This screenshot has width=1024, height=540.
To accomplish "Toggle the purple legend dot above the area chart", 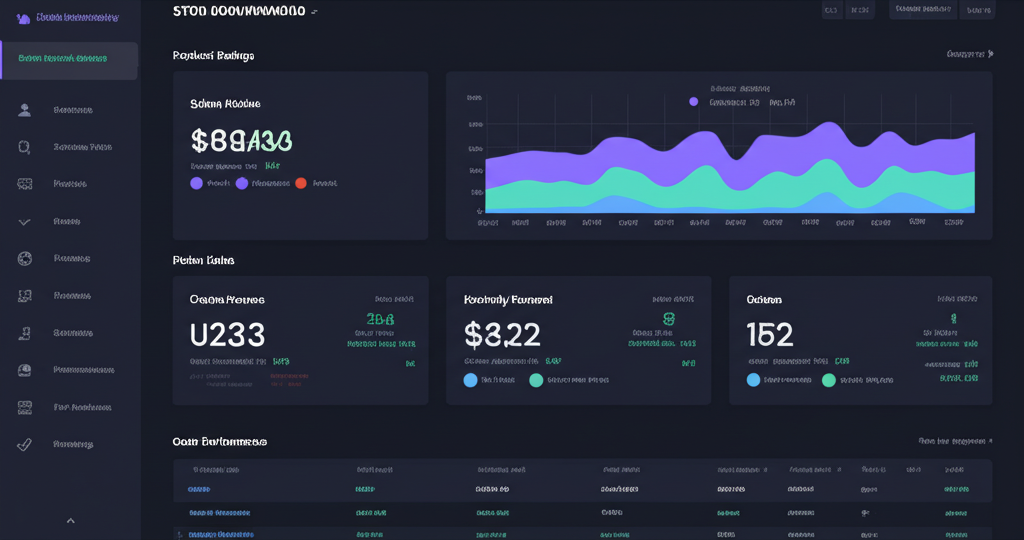I will pyautogui.click(x=694, y=102).
